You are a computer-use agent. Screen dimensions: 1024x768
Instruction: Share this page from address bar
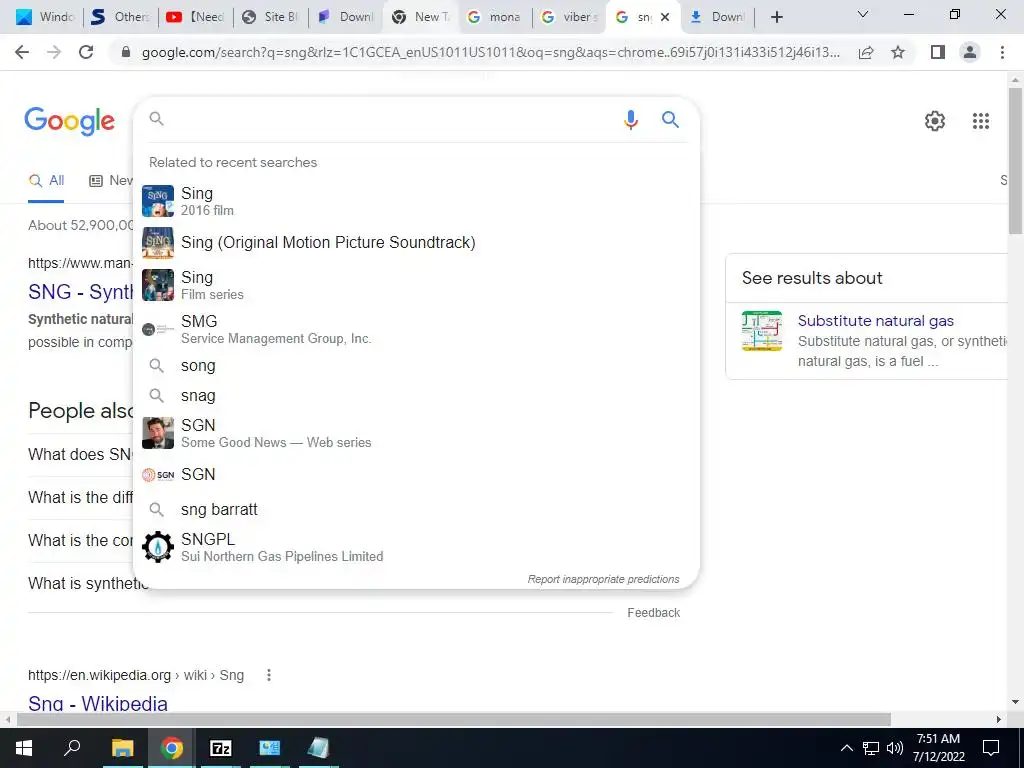pos(866,52)
